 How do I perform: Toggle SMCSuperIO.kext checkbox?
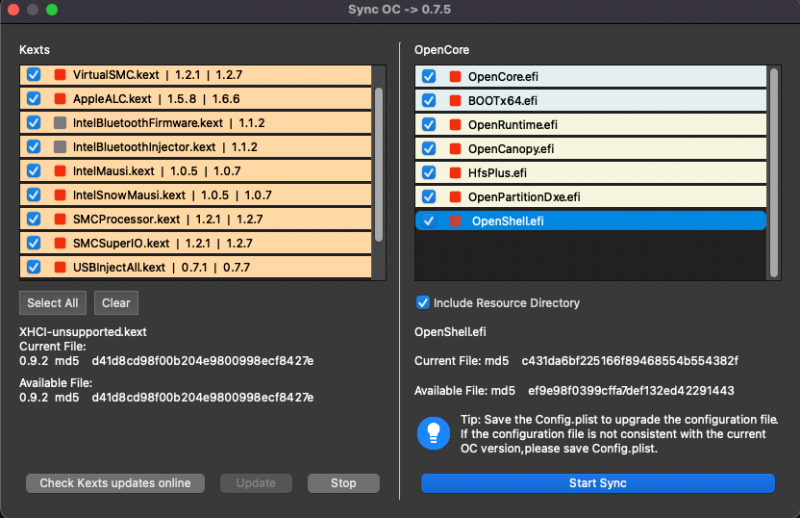[x=34, y=243]
